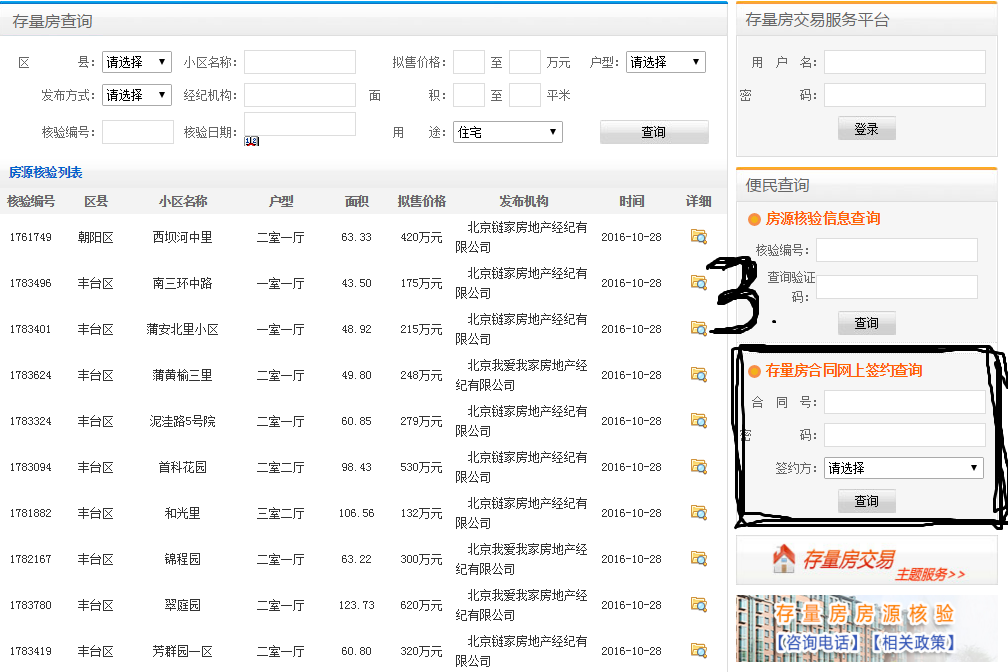Click the 蒲安北里小区 community name
This screenshot has height=672, width=1008.
pyautogui.click(x=182, y=329)
